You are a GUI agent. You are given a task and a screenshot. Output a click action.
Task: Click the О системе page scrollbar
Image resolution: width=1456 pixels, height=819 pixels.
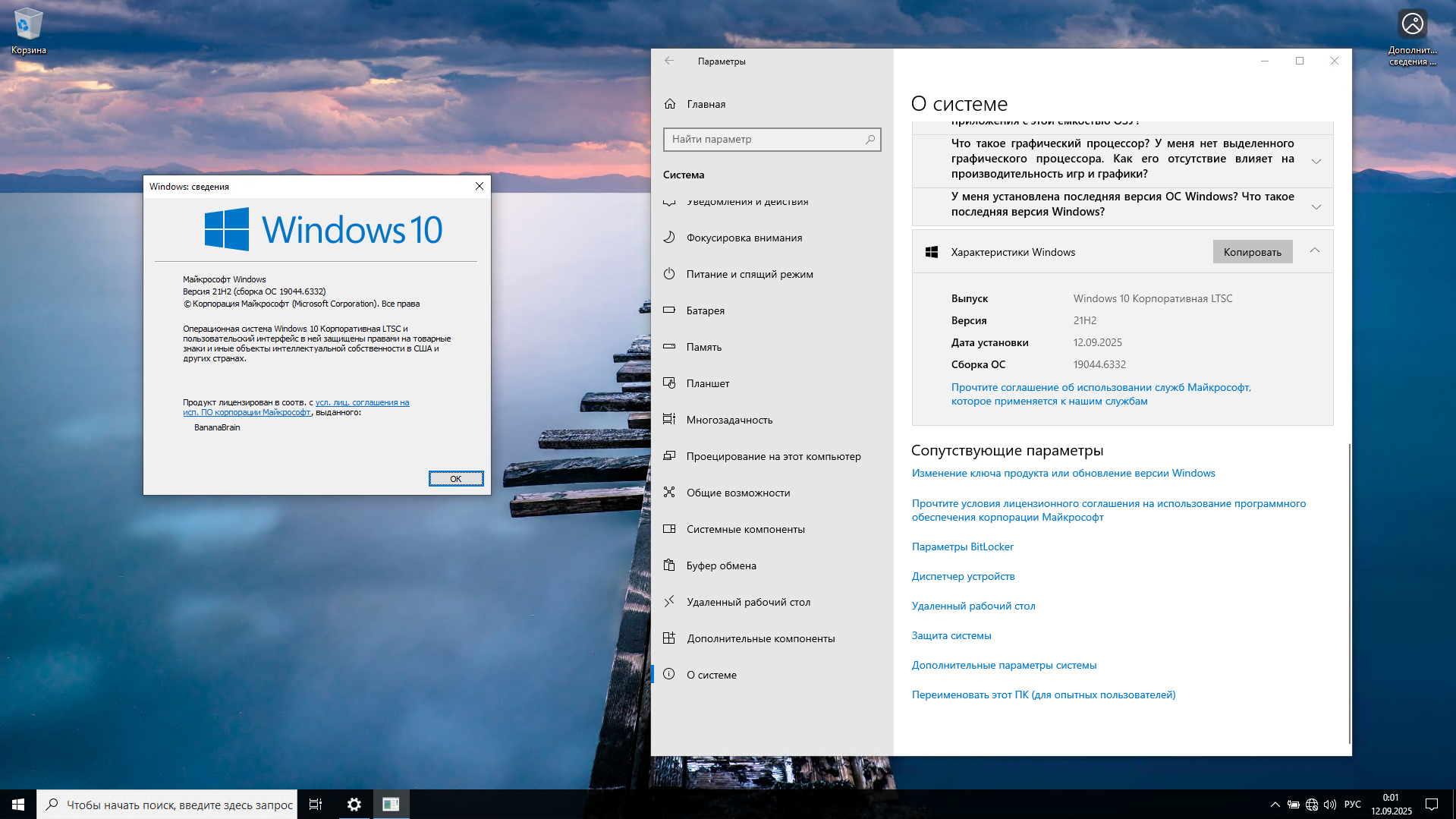coord(1349,592)
